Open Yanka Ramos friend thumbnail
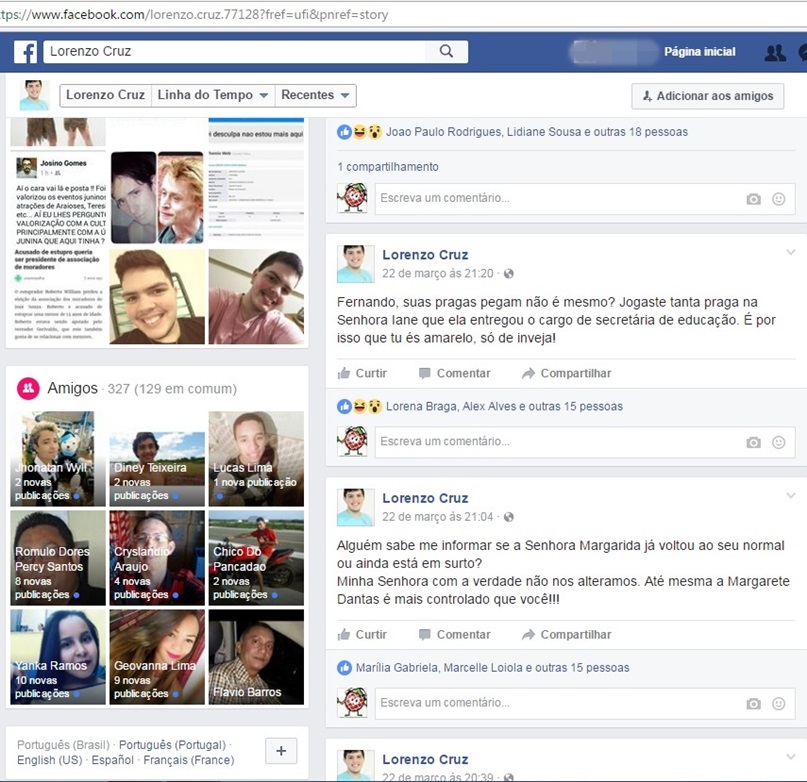 57,656
